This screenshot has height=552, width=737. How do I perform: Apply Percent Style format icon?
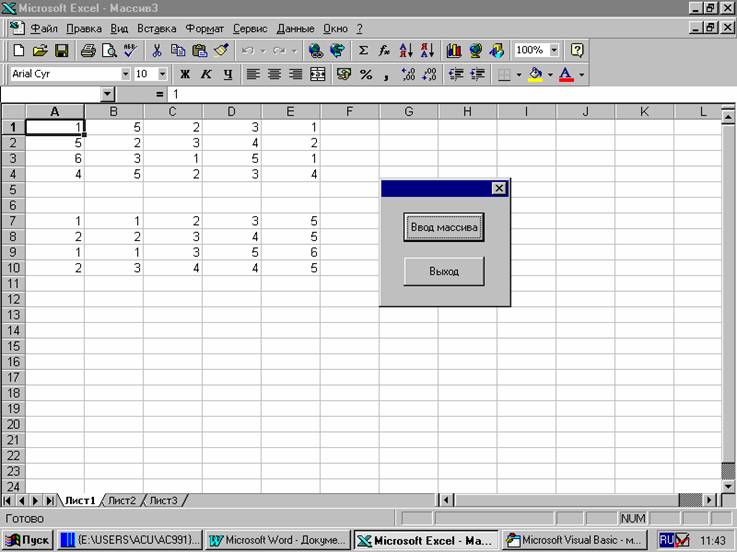coord(366,75)
